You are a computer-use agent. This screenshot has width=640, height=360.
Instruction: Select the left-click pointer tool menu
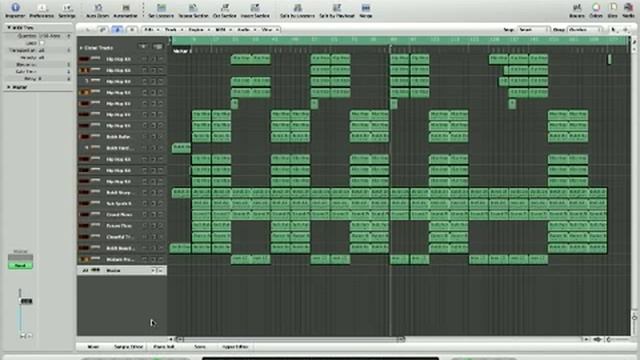[x=613, y=29]
